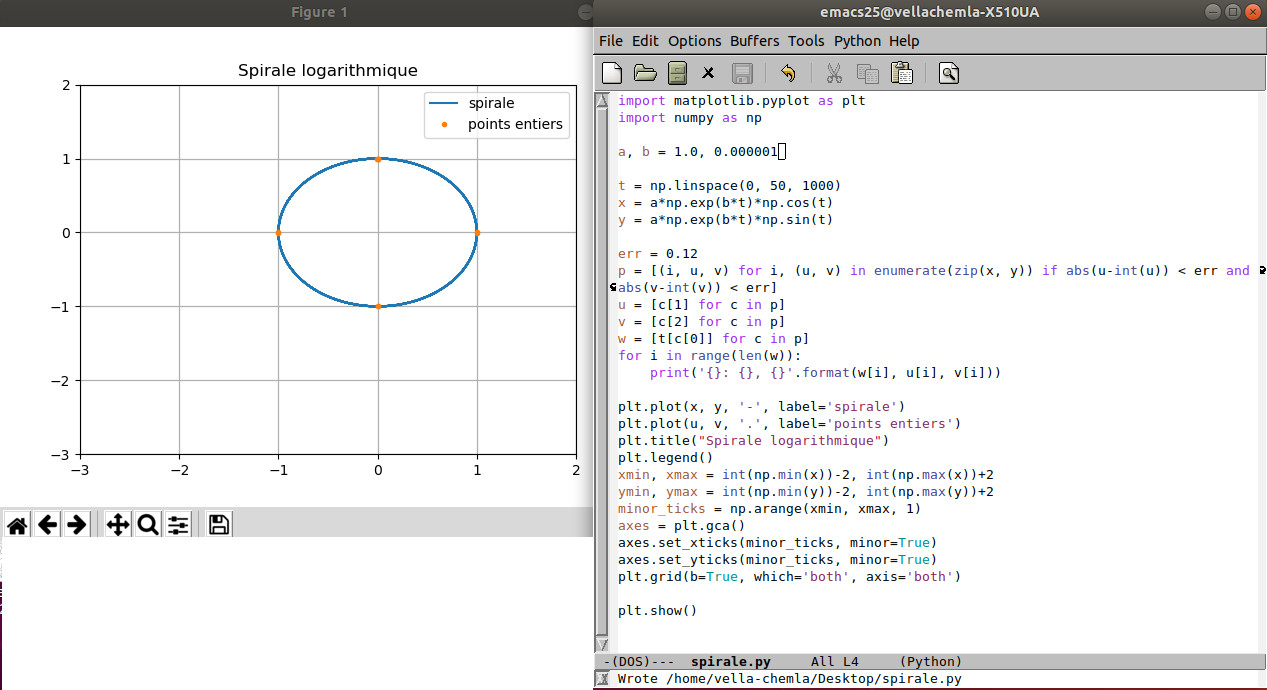Reset the plot view with Home icon

(x=17, y=525)
